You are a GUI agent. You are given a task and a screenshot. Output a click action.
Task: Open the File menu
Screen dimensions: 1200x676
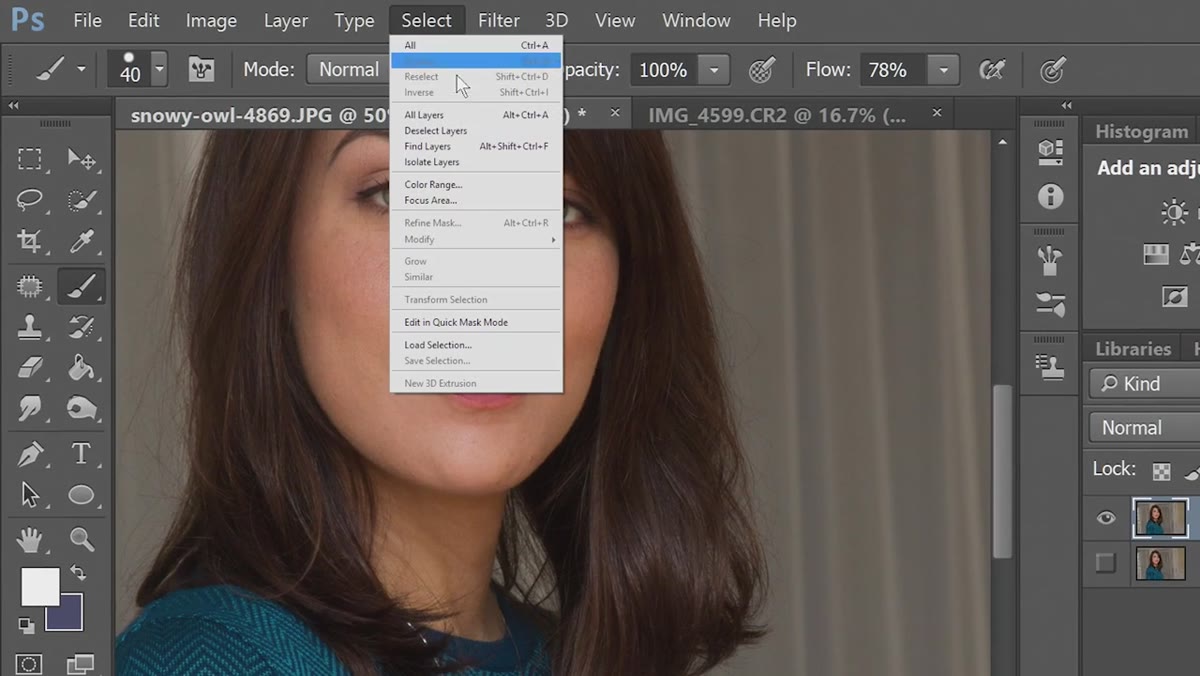pos(87,20)
